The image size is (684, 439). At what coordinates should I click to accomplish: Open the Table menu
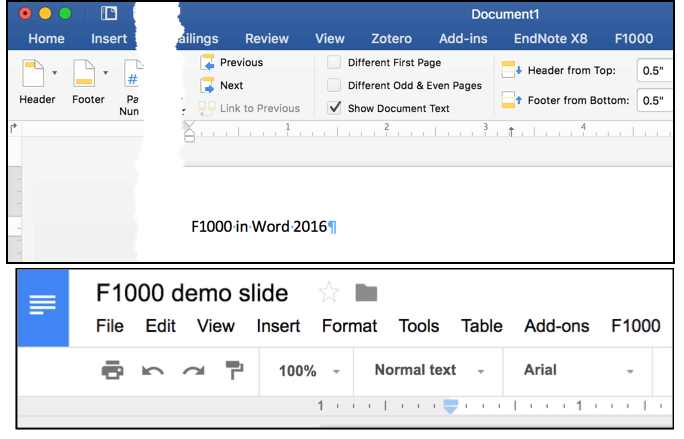point(482,326)
